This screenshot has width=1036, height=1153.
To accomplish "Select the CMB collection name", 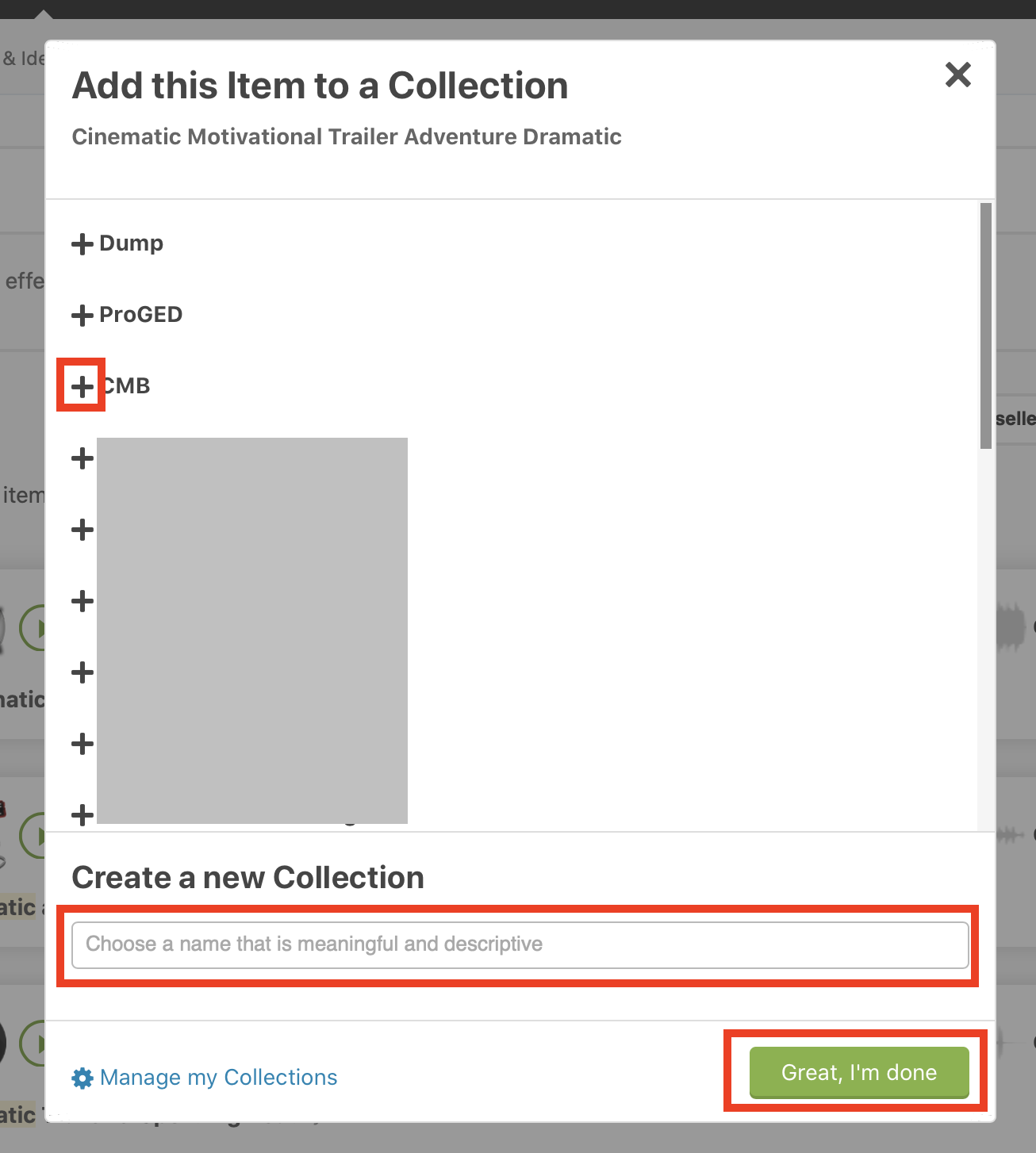I will click(x=129, y=386).
